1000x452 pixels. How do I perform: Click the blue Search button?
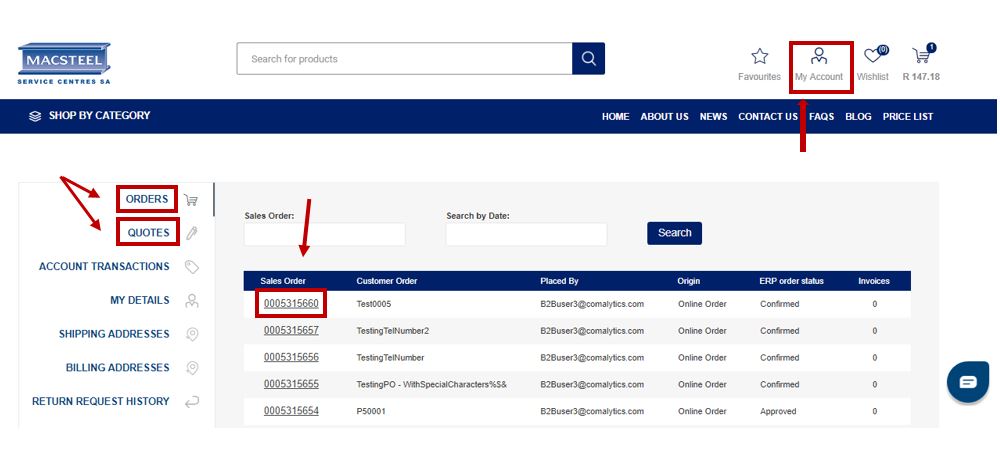coord(674,233)
